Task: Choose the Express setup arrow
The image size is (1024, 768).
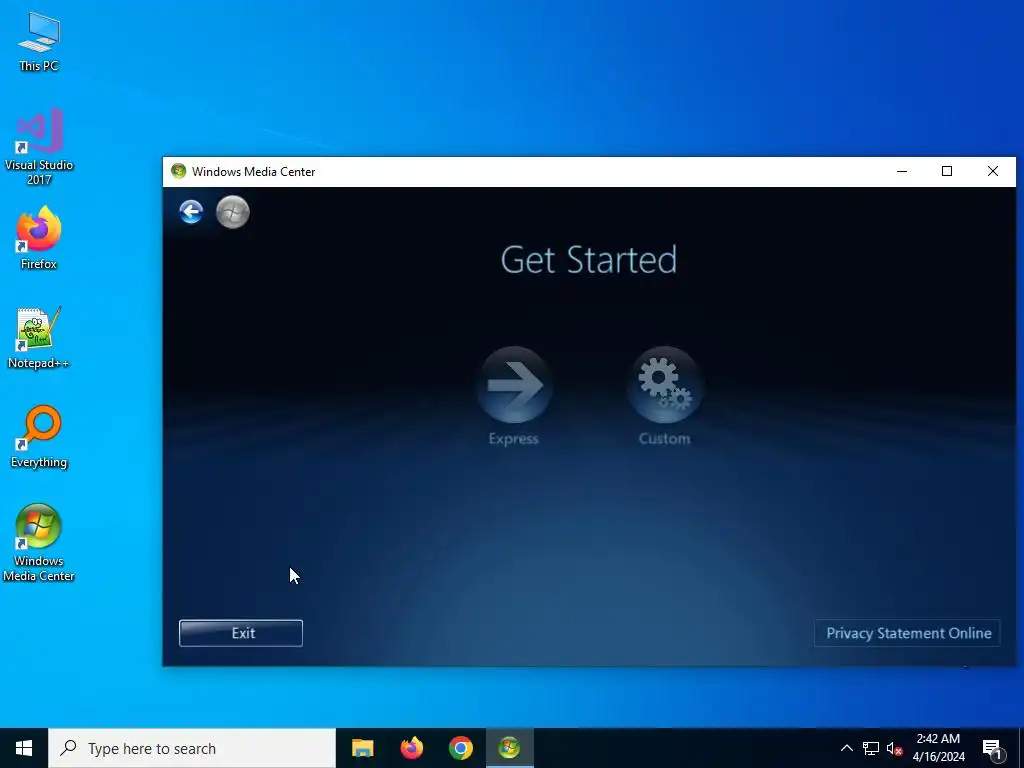Action: pyautogui.click(x=514, y=385)
